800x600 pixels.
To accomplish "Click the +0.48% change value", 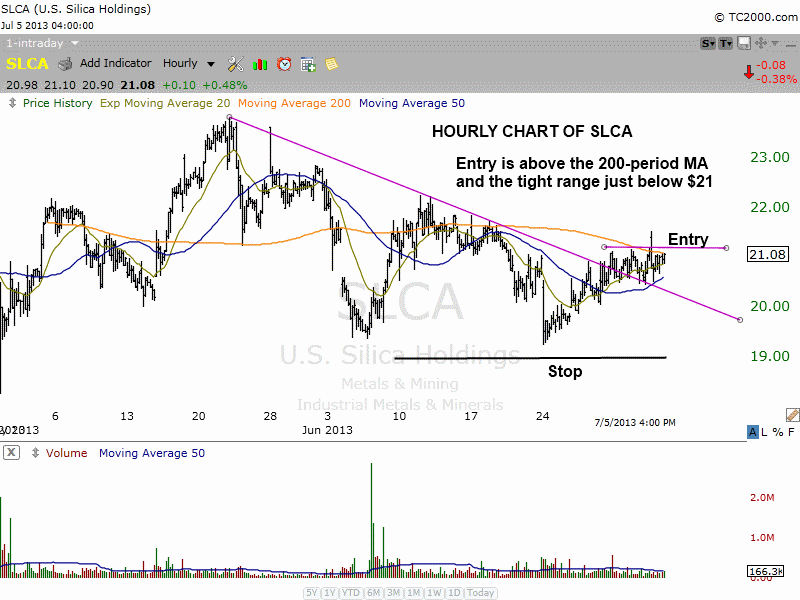I will click(225, 85).
